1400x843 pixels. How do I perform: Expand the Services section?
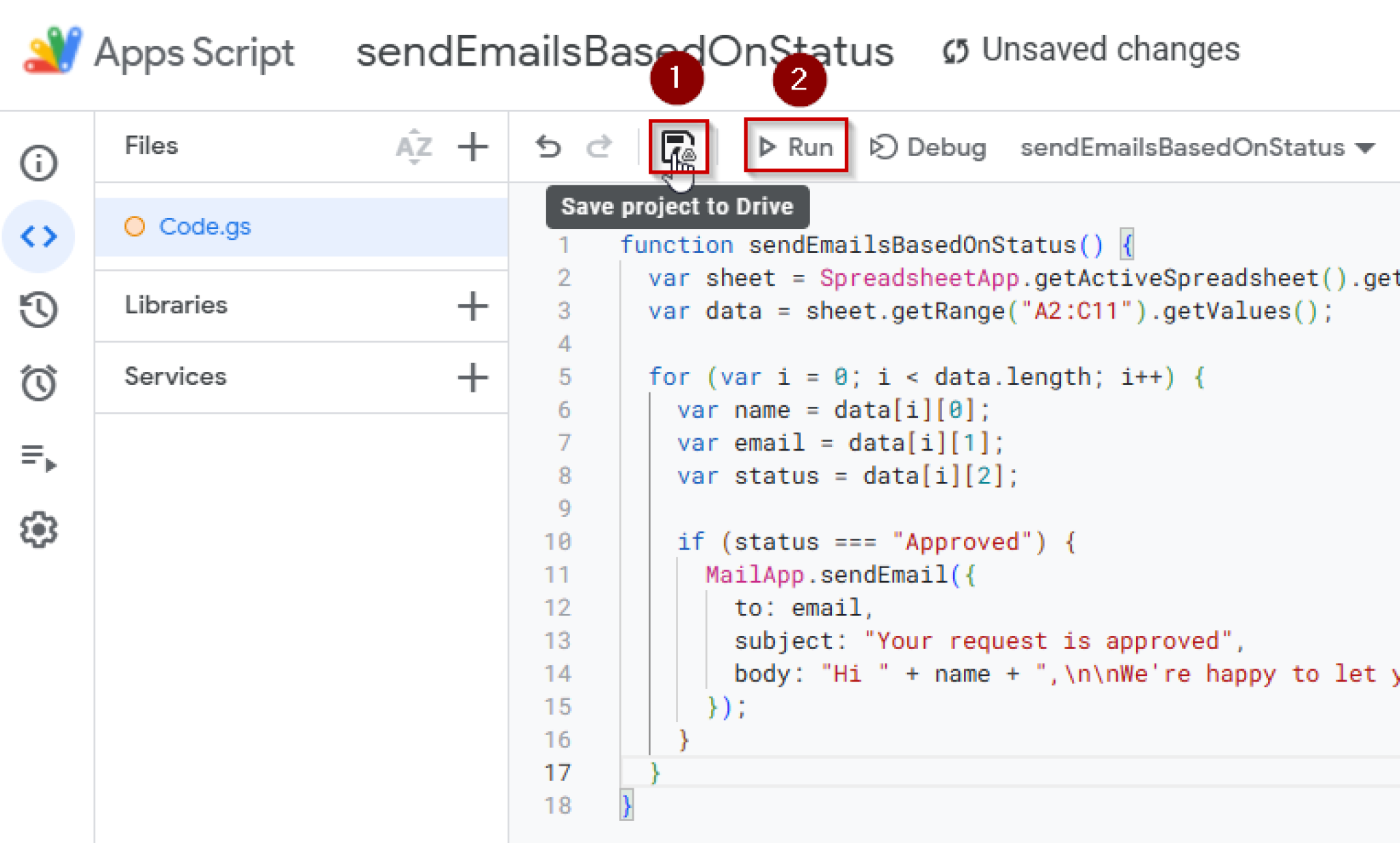(175, 376)
